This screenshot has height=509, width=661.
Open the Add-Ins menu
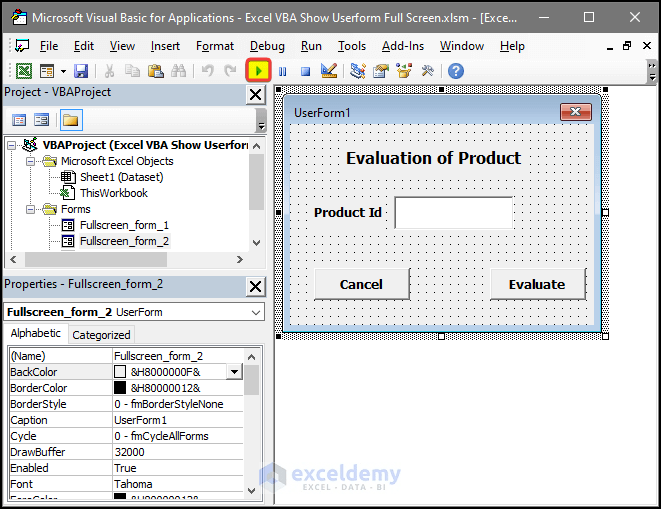click(x=403, y=46)
